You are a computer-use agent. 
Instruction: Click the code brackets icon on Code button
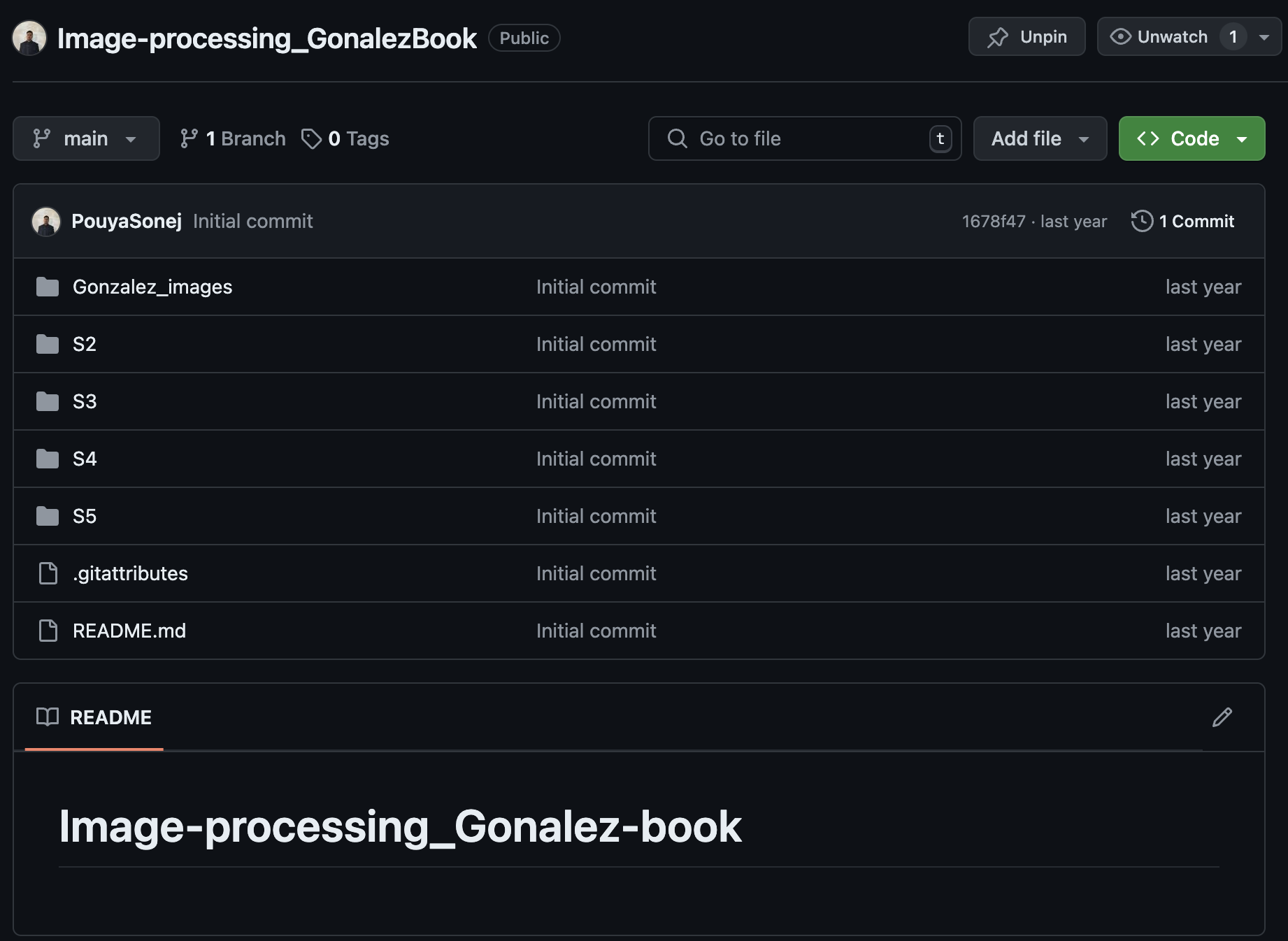point(1148,138)
